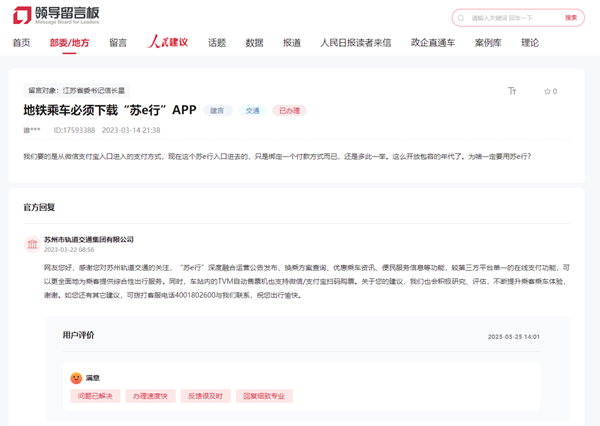Click the smiley face 满意 icon
The height and width of the screenshot is (426, 600).
76,378
